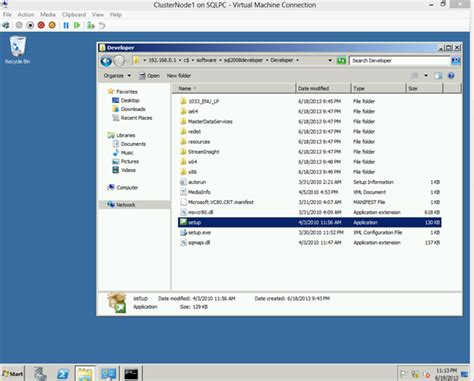The width and height of the screenshot is (474, 381).
Task: Click the PowerShell icon on the taskbar
Action: 63,374
